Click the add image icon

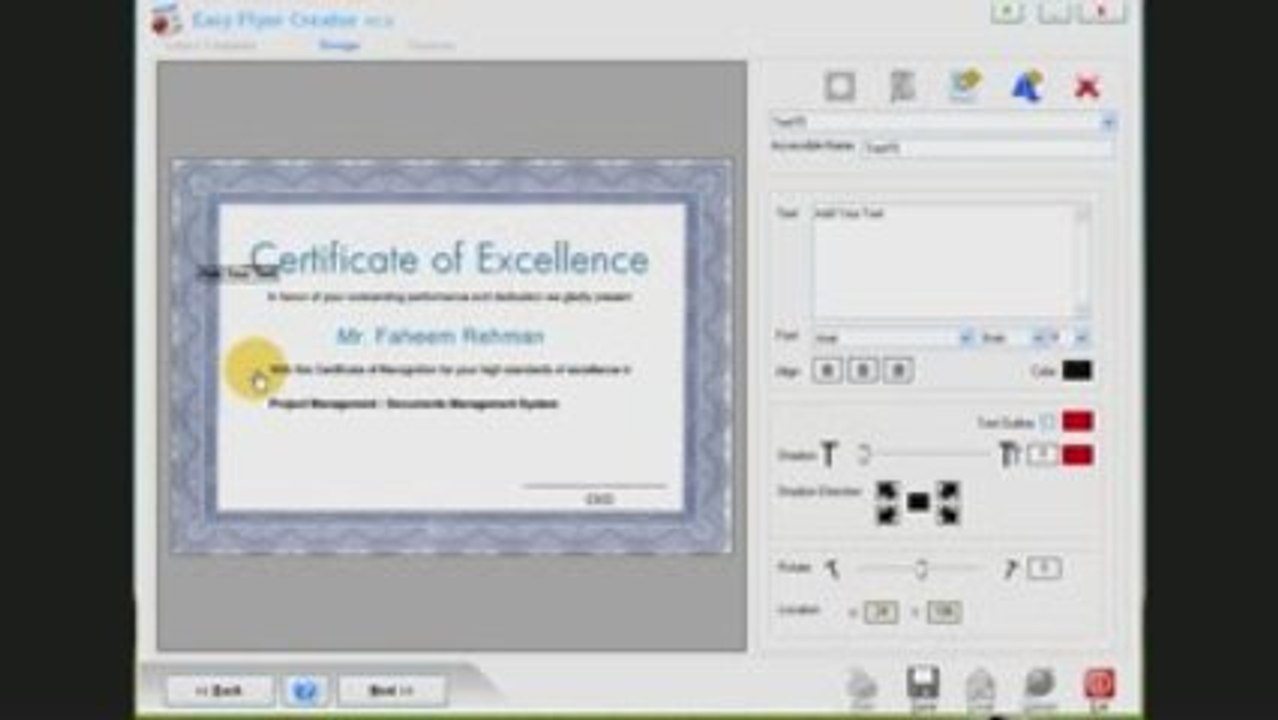965,87
